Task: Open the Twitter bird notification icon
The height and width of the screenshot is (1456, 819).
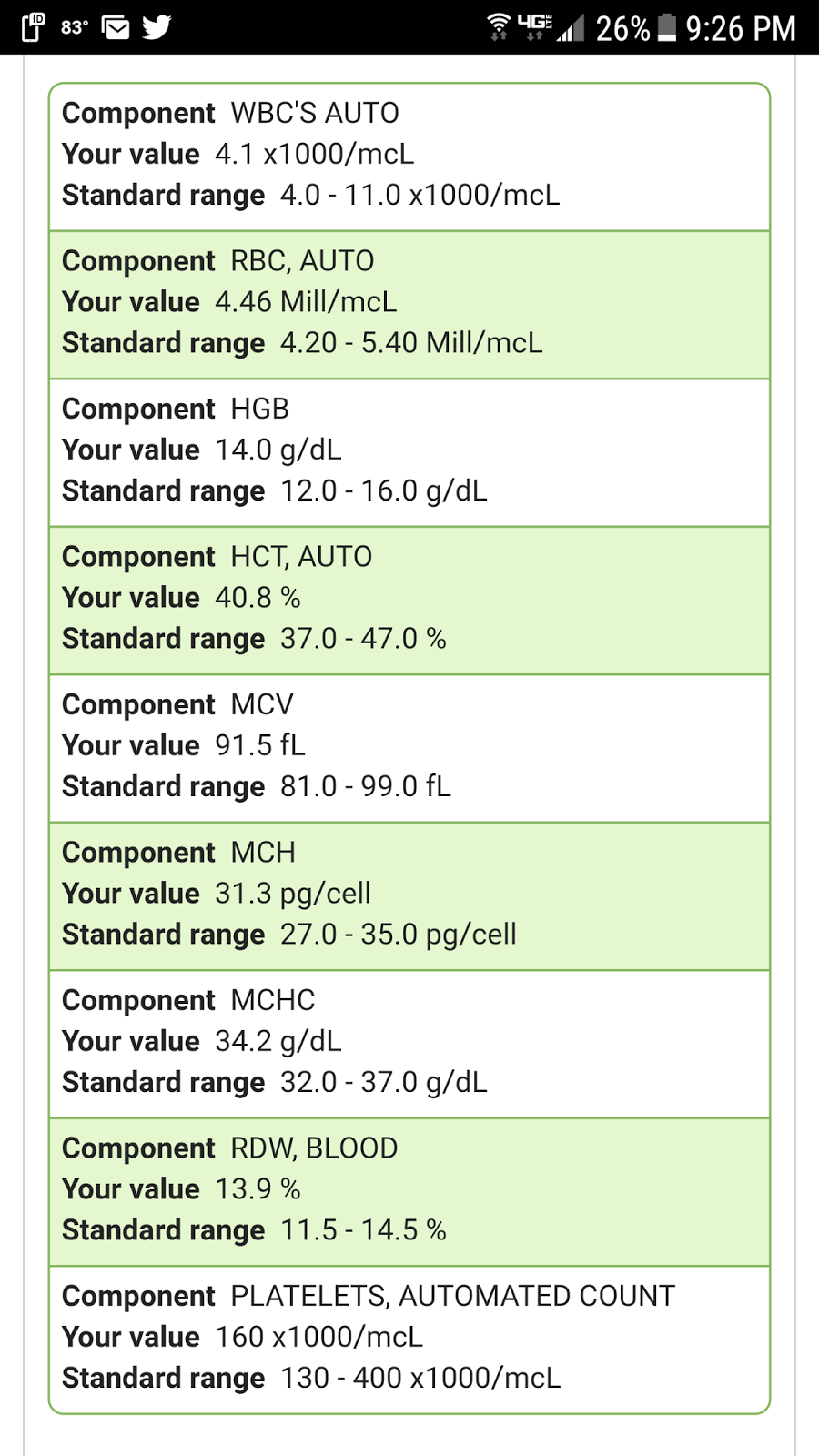Action: pyautogui.click(x=157, y=27)
